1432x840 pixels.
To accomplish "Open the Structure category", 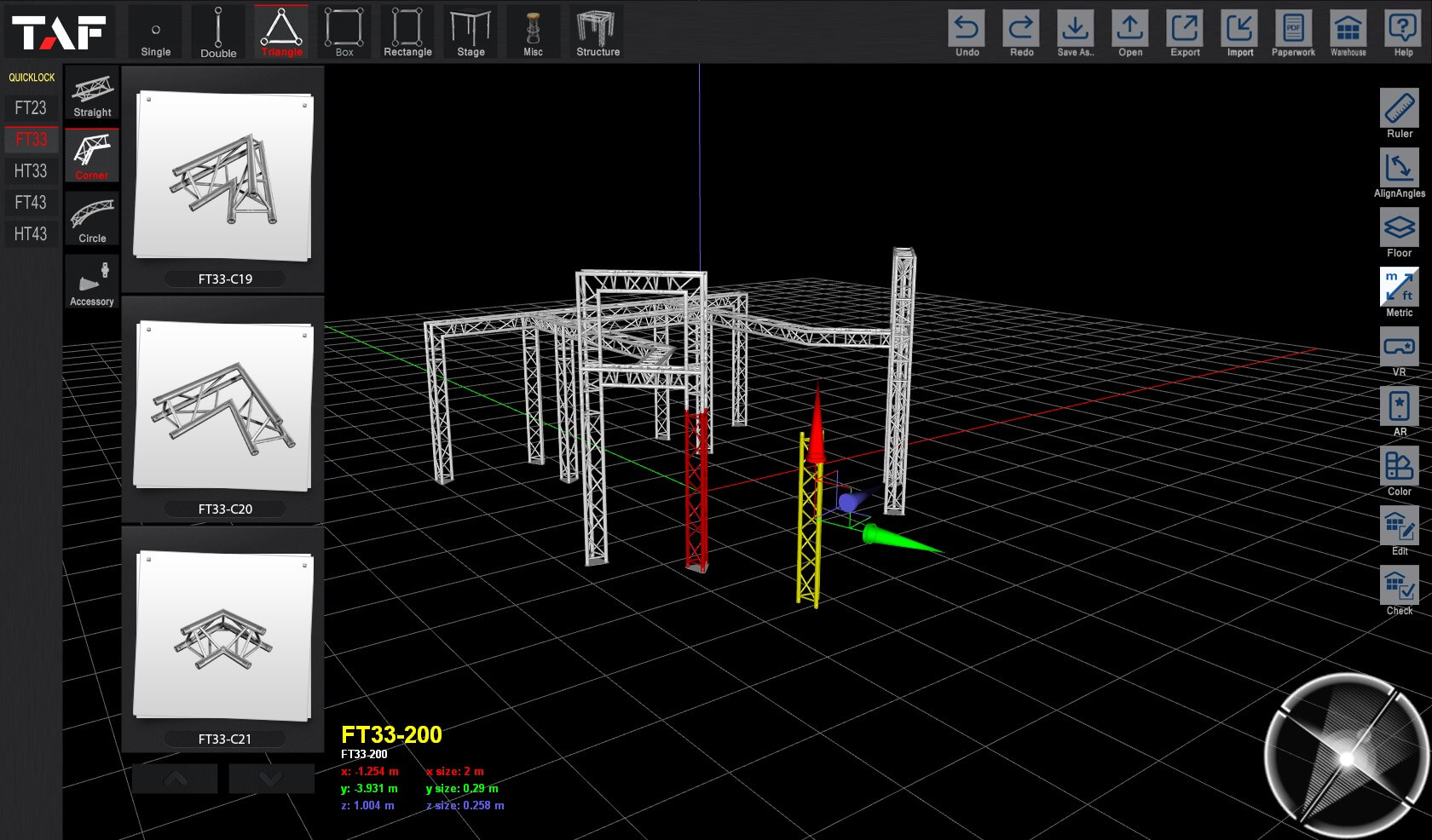I will pos(598,32).
